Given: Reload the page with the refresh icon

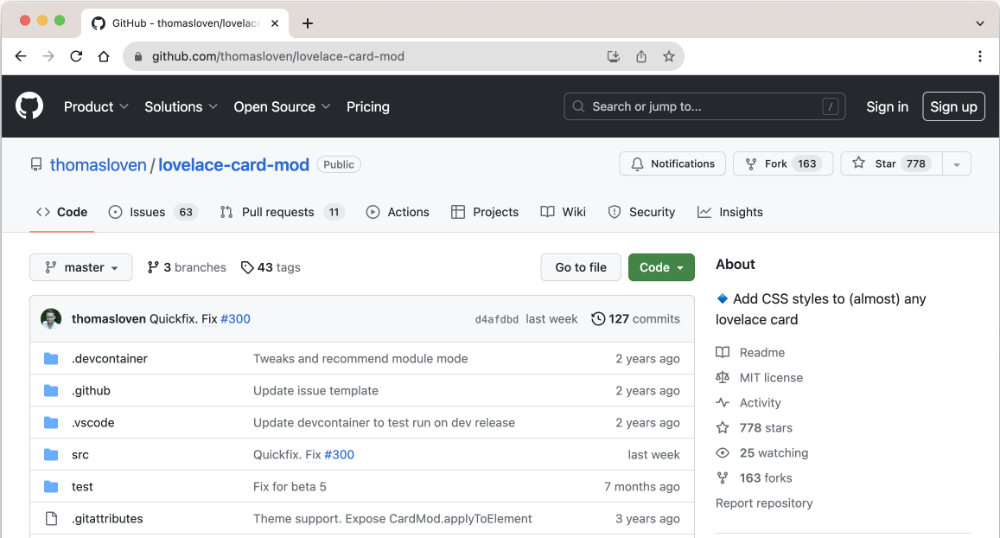Looking at the screenshot, I should pyautogui.click(x=76, y=56).
